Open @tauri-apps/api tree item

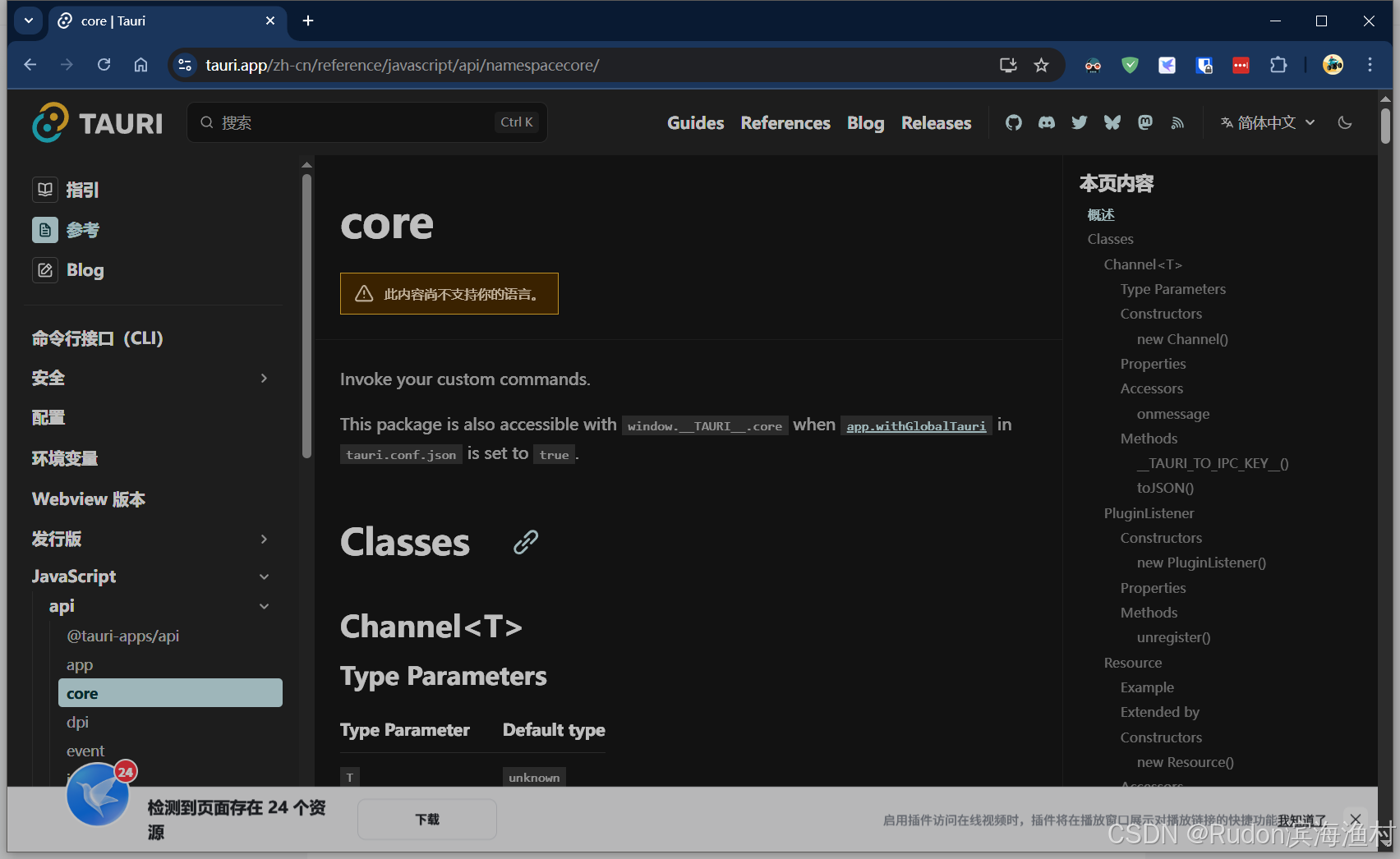(122, 636)
